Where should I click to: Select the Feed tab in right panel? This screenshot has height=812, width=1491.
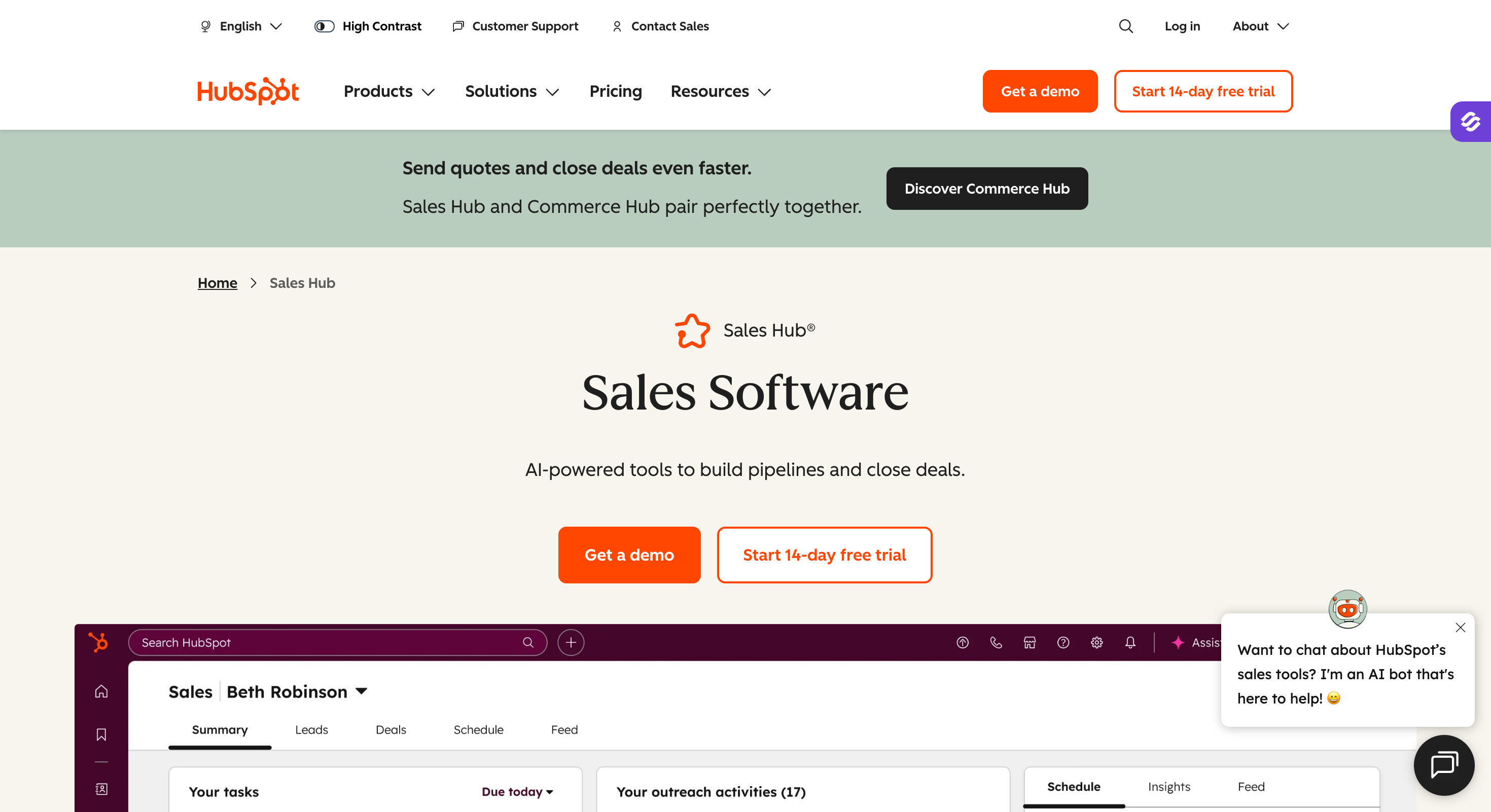1251,787
